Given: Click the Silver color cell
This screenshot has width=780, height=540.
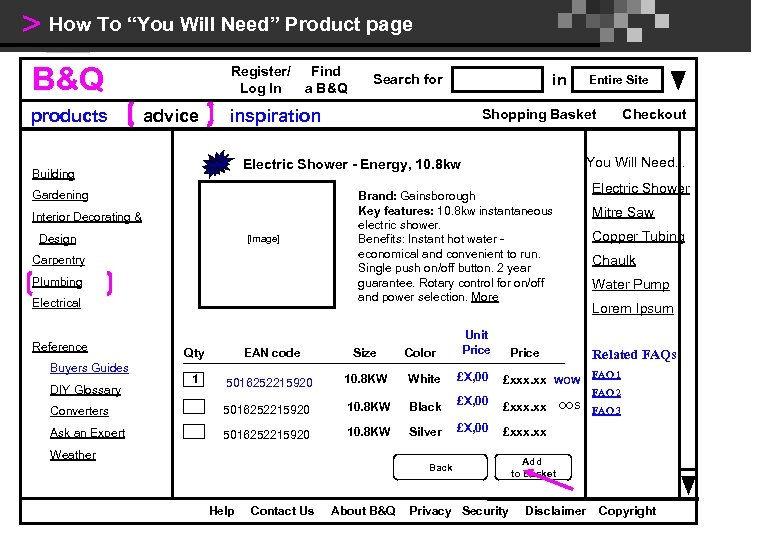Looking at the screenshot, I should tap(425, 432).
